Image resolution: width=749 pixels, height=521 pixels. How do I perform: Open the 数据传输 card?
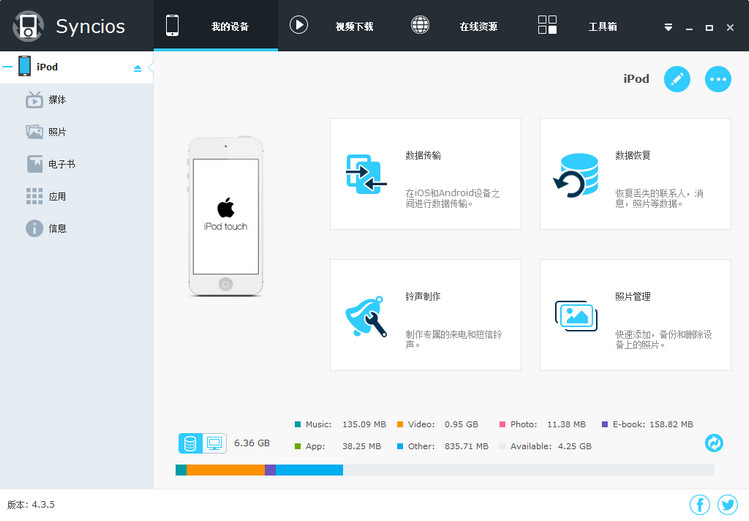[x=426, y=174]
